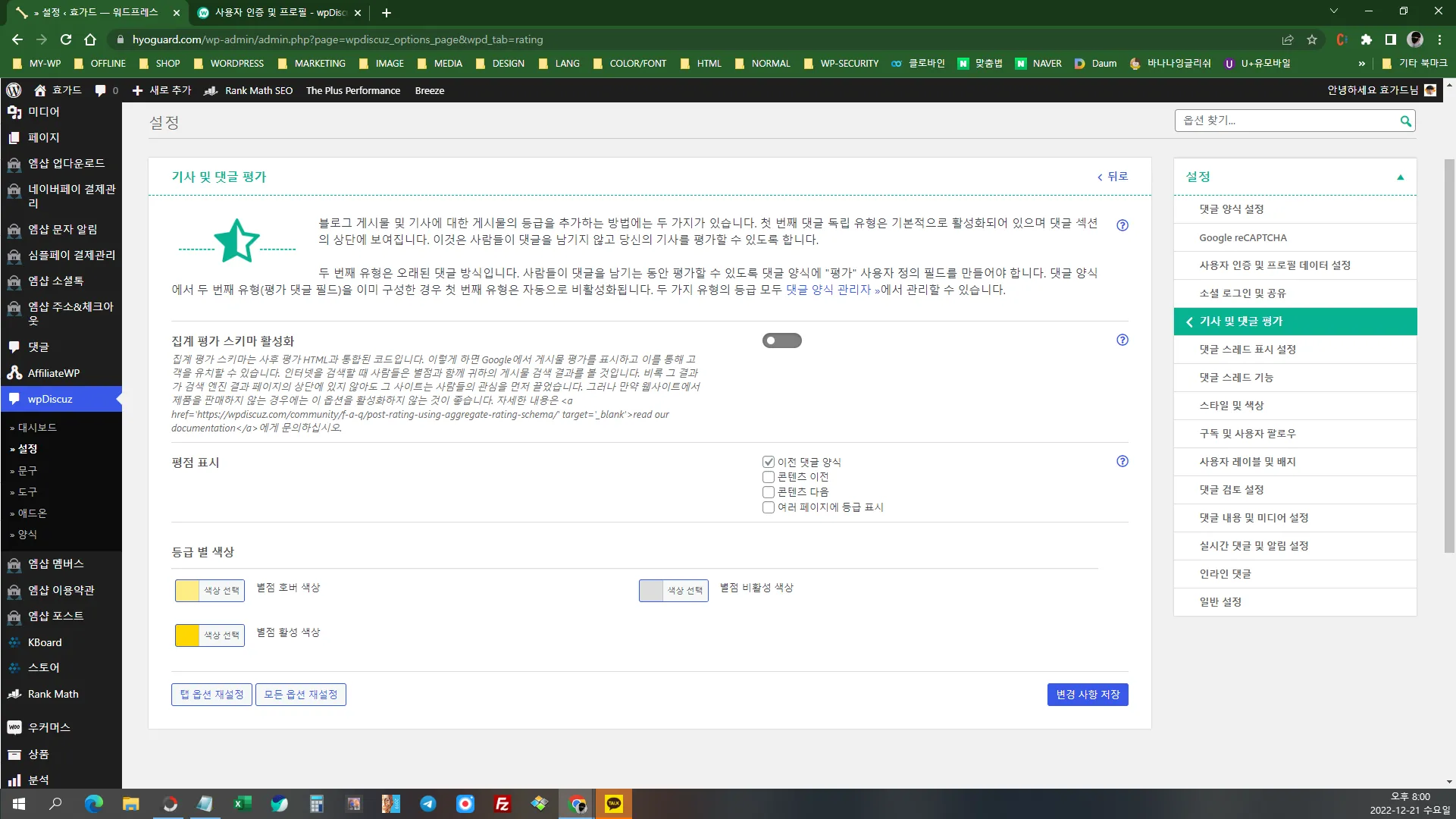1456x819 pixels.
Task: Open color picker for 별점 활성 색상
Action: click(x=210, y=635)
